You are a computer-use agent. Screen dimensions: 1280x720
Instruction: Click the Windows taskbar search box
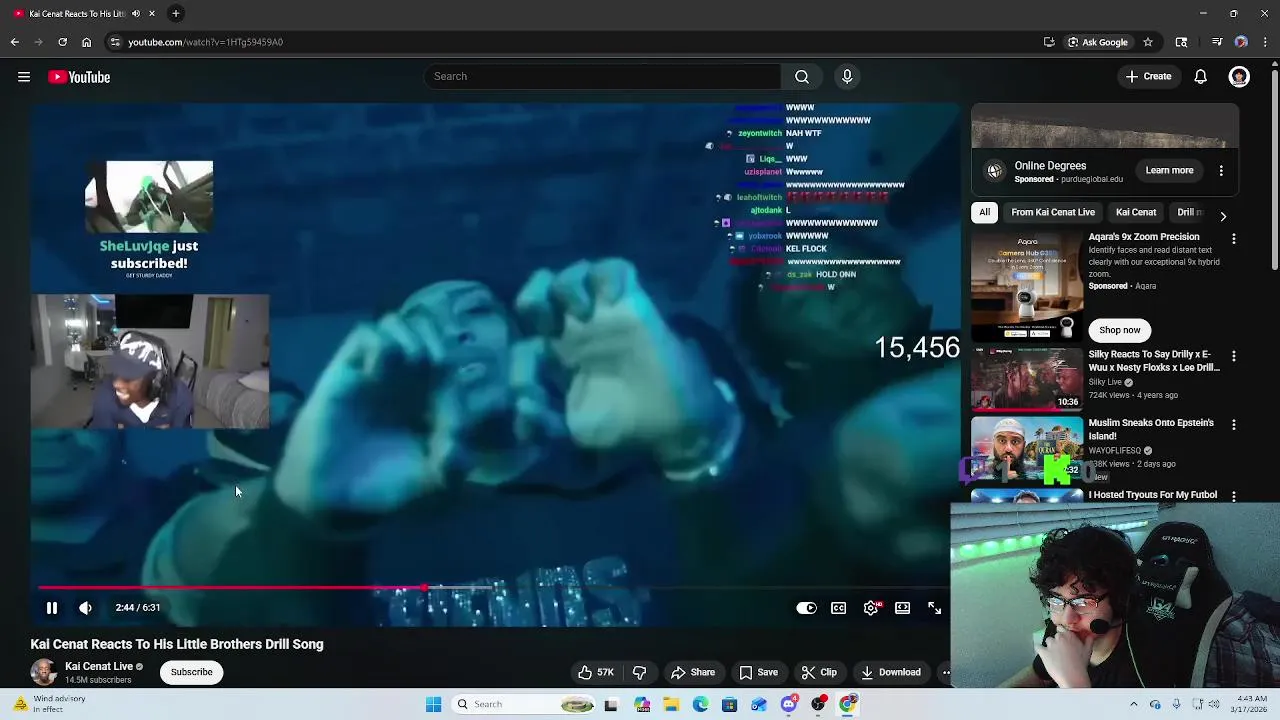(525, 704)
